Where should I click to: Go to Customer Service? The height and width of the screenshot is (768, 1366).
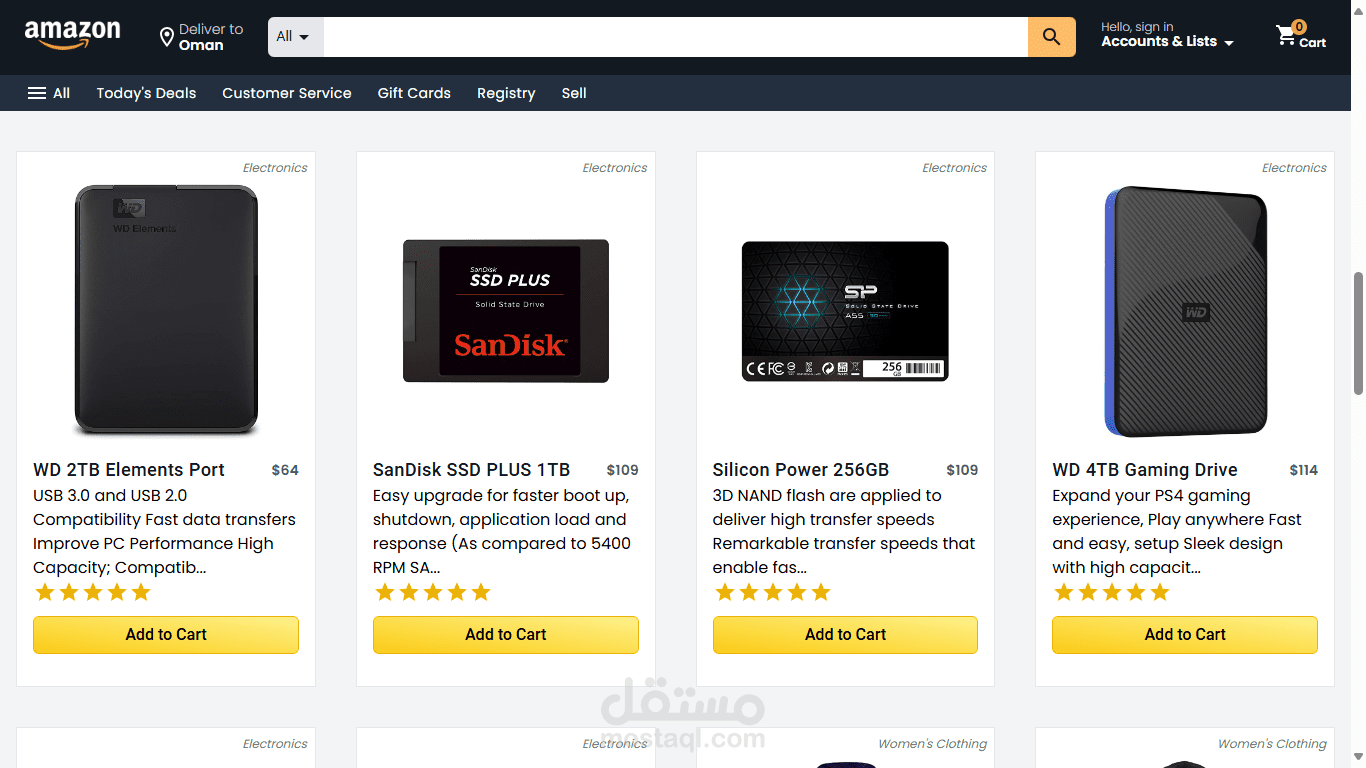(x=287, y=93)
